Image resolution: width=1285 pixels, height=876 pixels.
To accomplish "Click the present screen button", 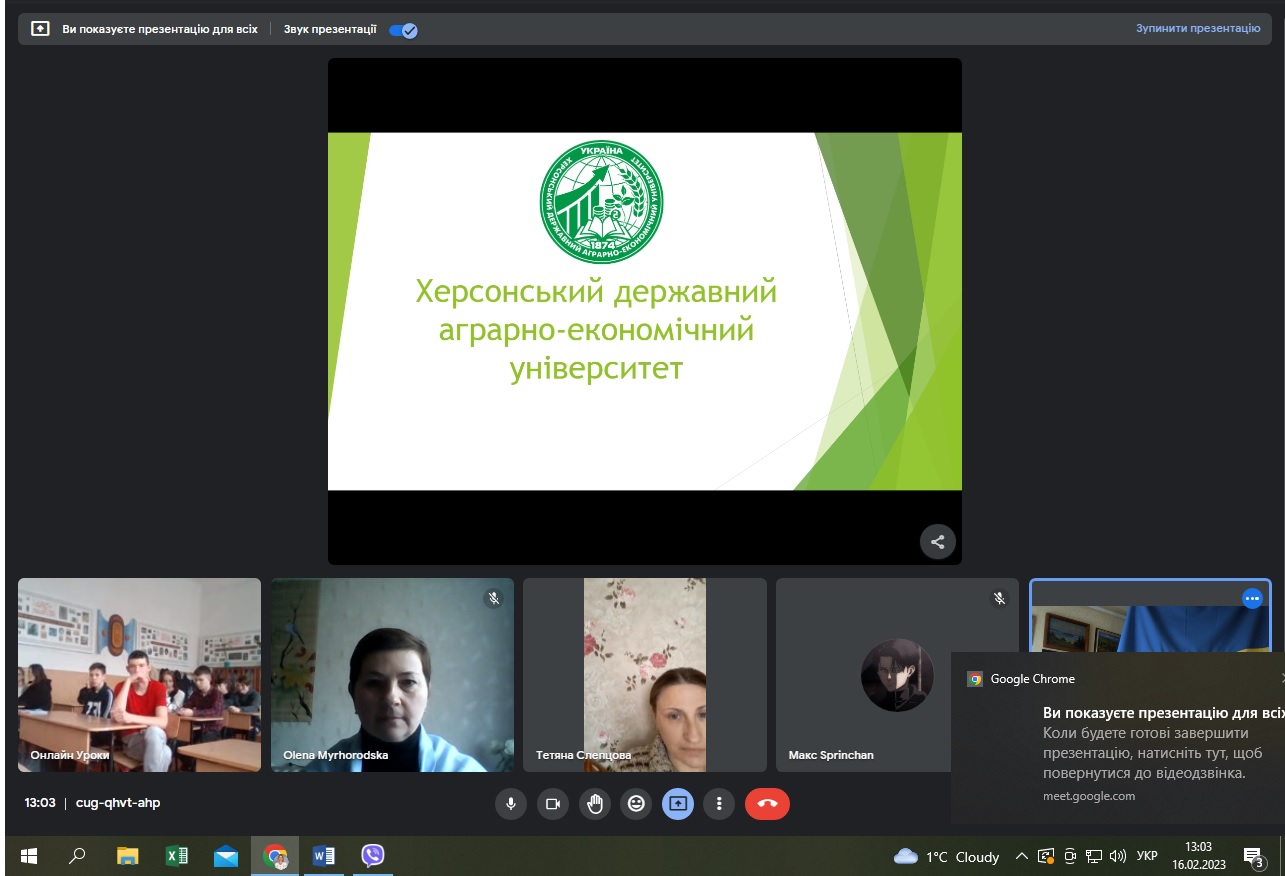I will coord(678,804).
